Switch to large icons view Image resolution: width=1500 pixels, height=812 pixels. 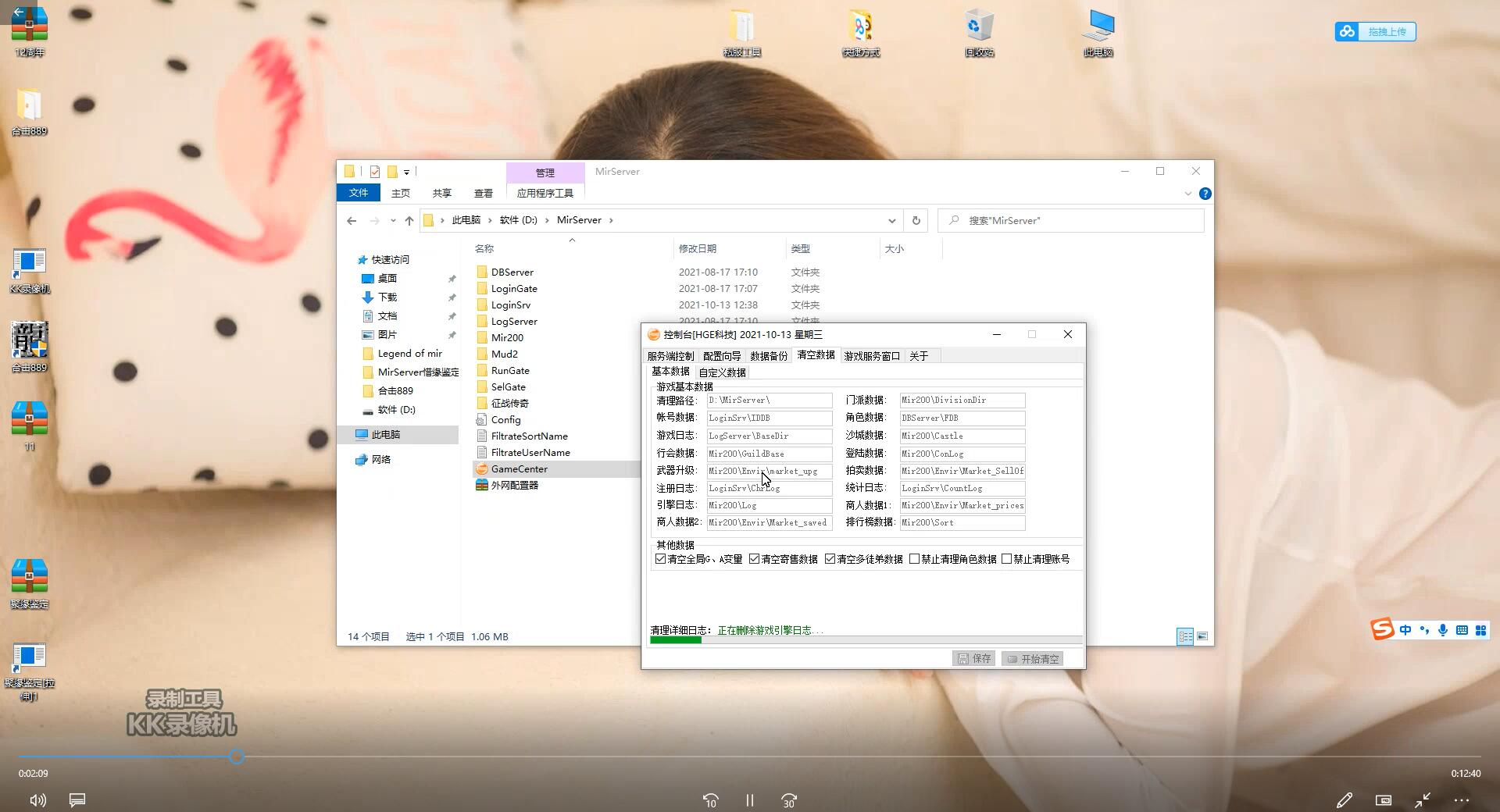(1202, 636)
